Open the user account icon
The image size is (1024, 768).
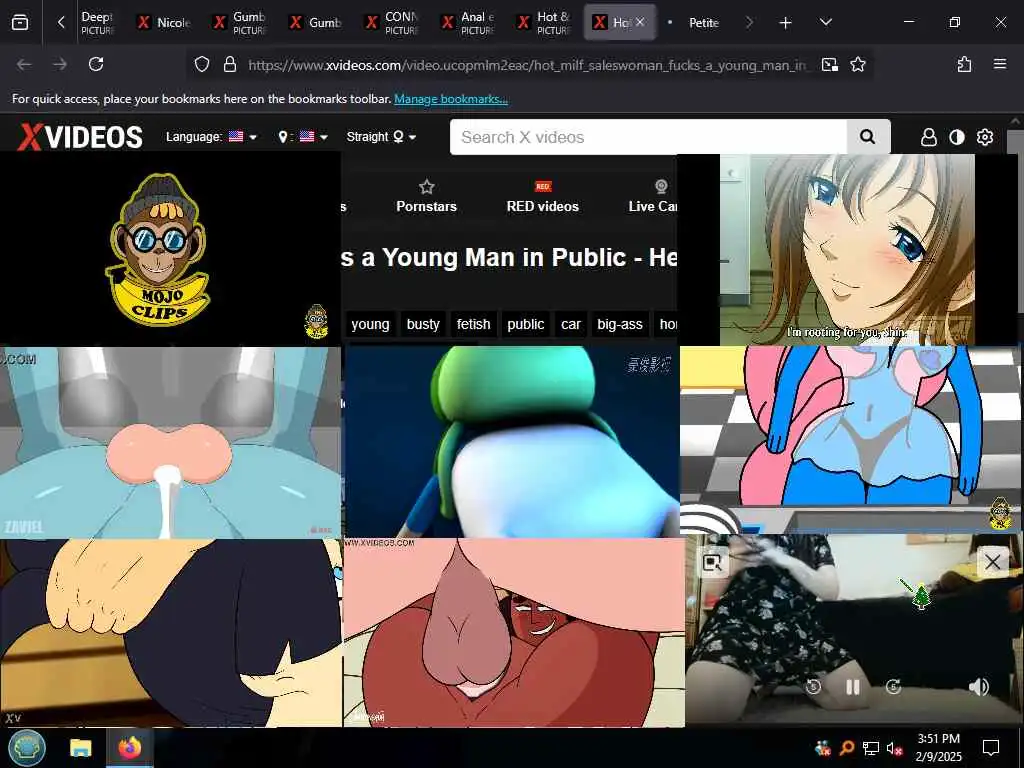(x=929, y=137)
